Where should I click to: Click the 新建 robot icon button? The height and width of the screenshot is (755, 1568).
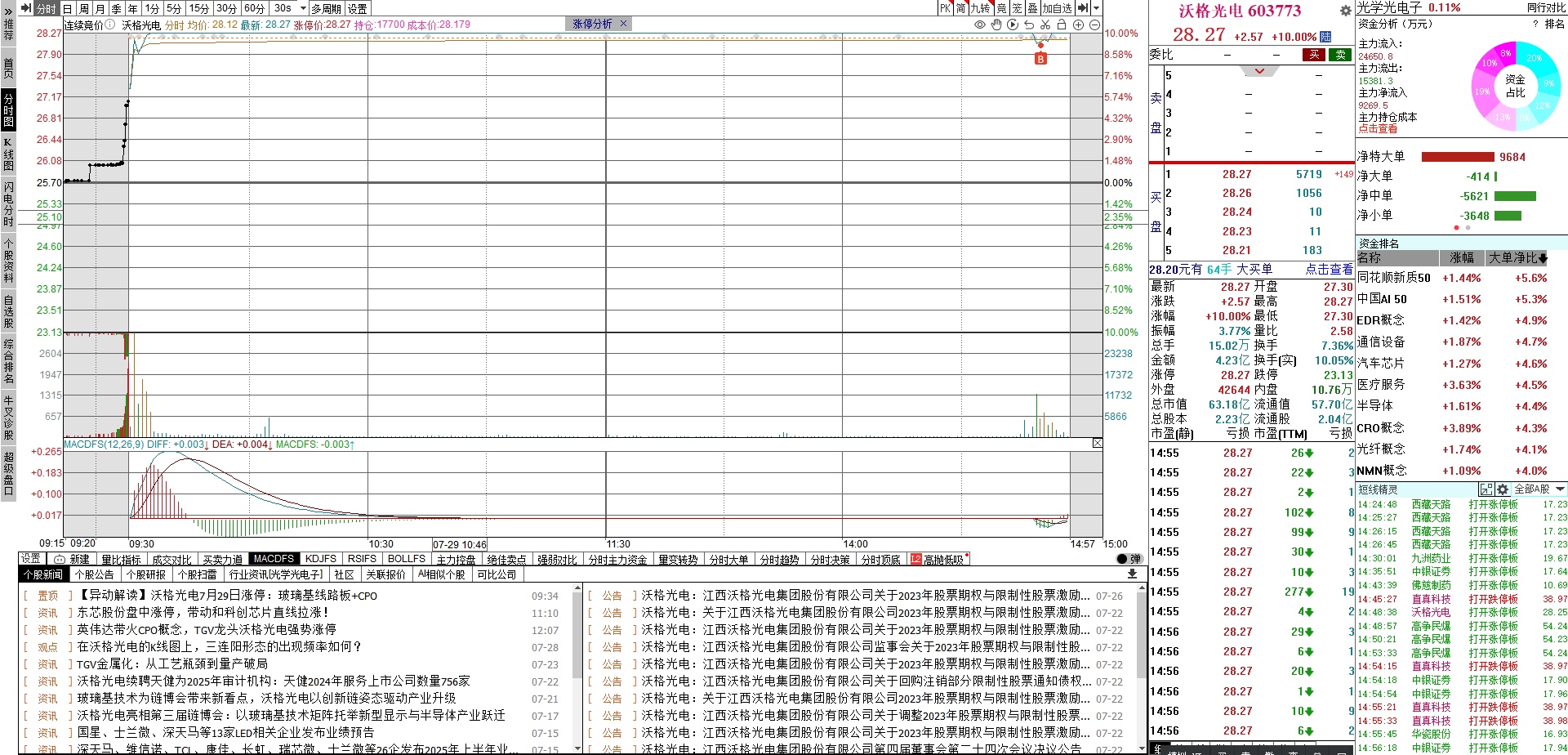[x=71, y=560]
